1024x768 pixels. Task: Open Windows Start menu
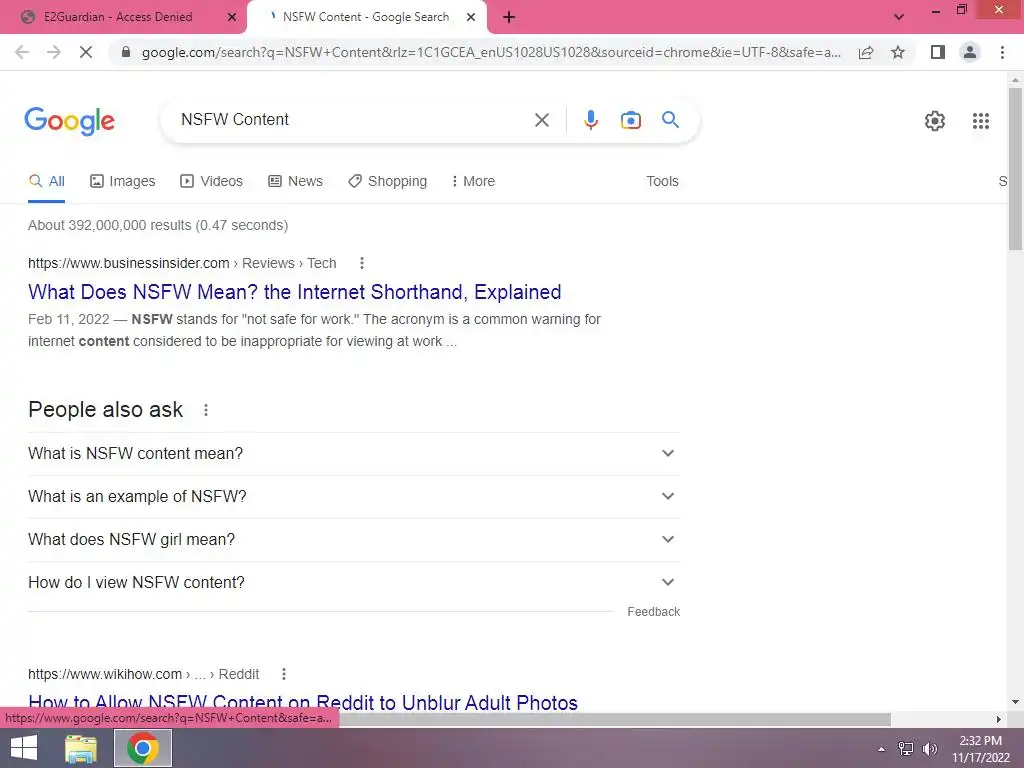(x=24, y=748)
